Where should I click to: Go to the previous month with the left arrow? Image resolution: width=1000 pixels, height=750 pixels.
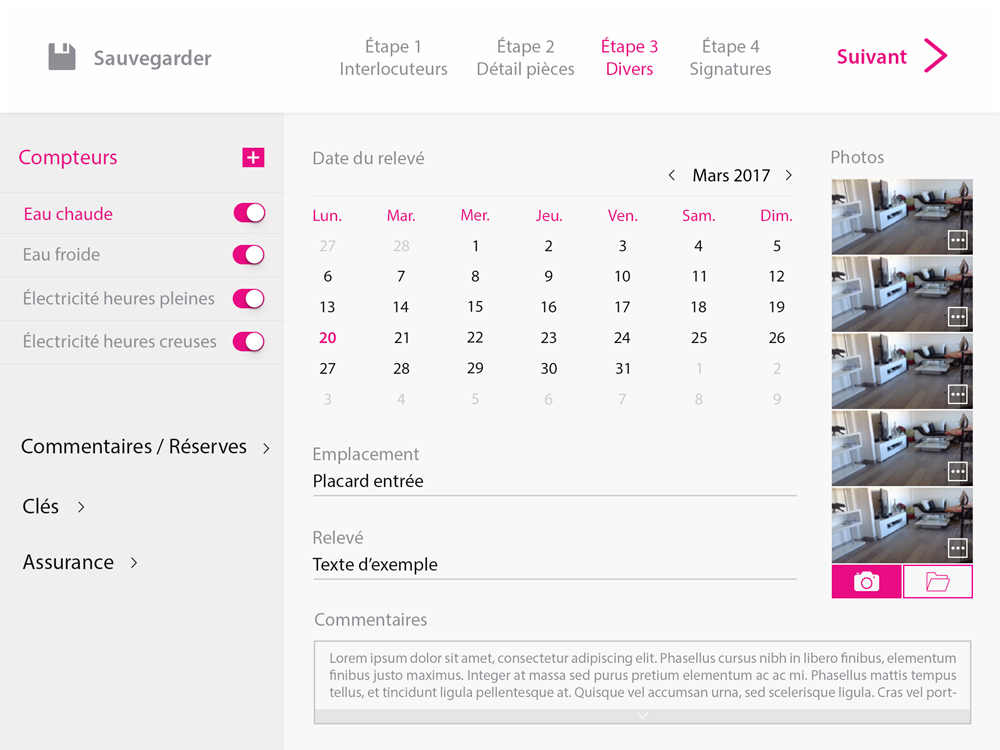[672, 175]
